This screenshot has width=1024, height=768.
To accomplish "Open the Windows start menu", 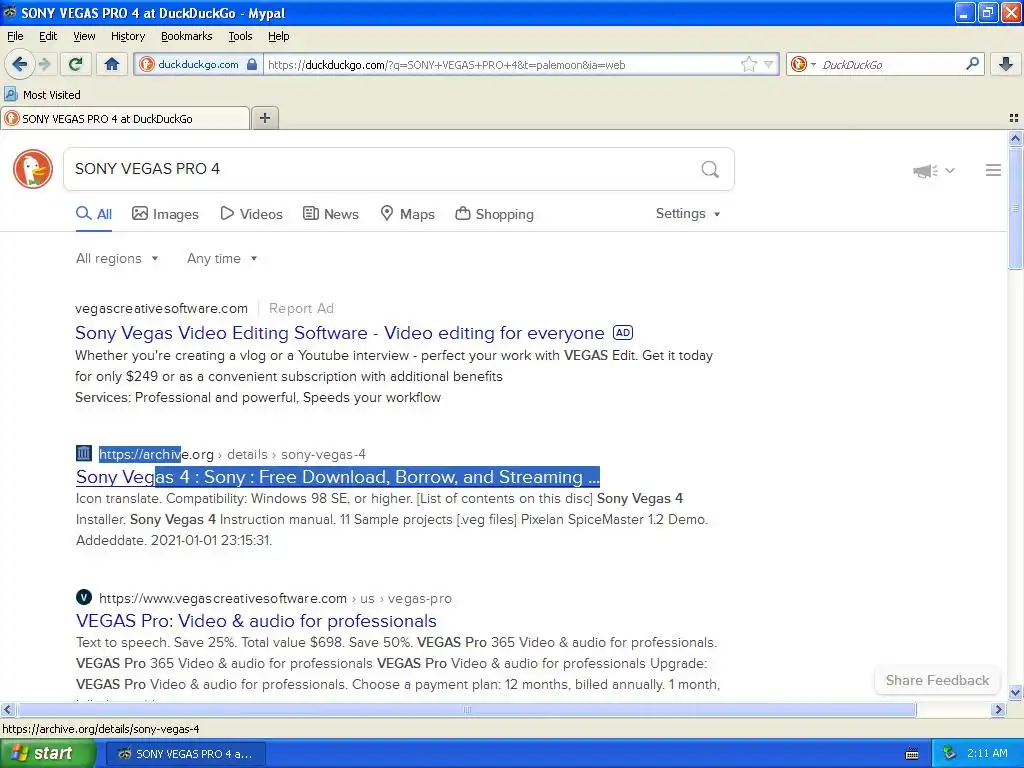I will tap(46, 754).
